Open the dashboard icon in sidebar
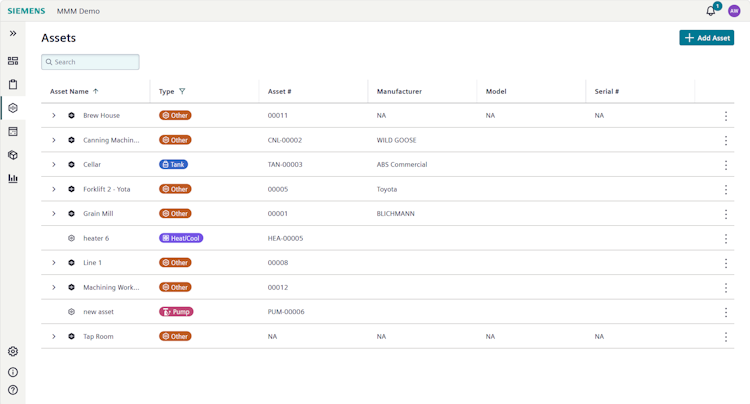 (x=13, y=61)
